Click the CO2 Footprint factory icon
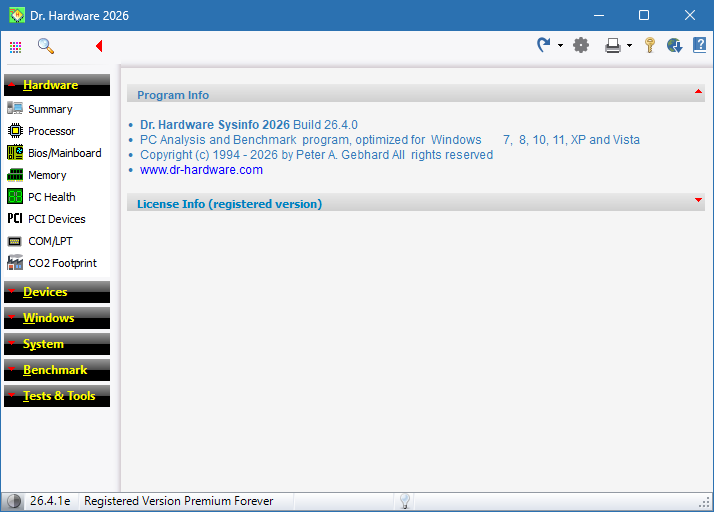This screenshot has width=714, height=512. [x=15, y=262]
